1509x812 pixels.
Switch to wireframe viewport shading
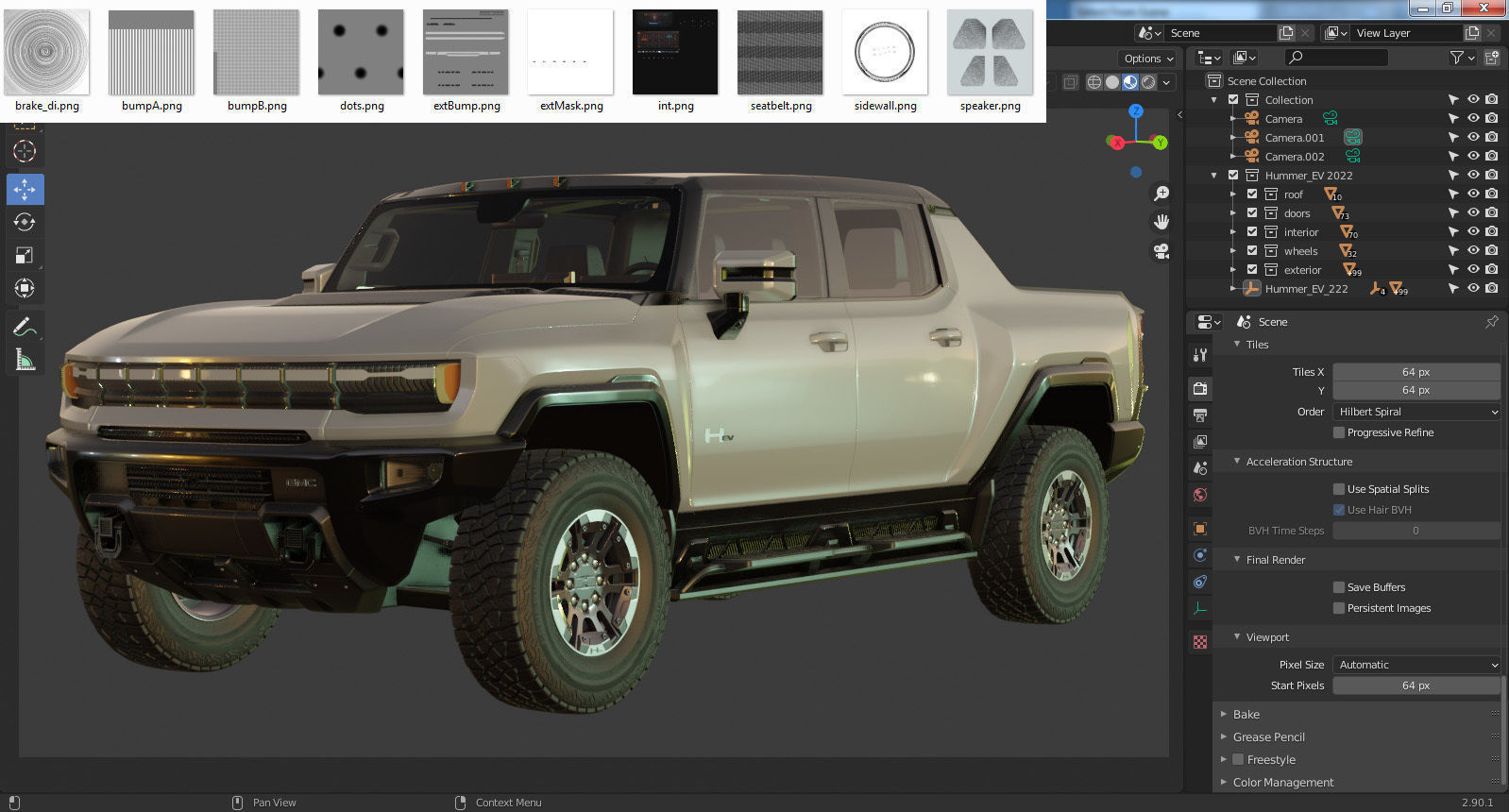pyautogui.click(x=1094, y=82)
